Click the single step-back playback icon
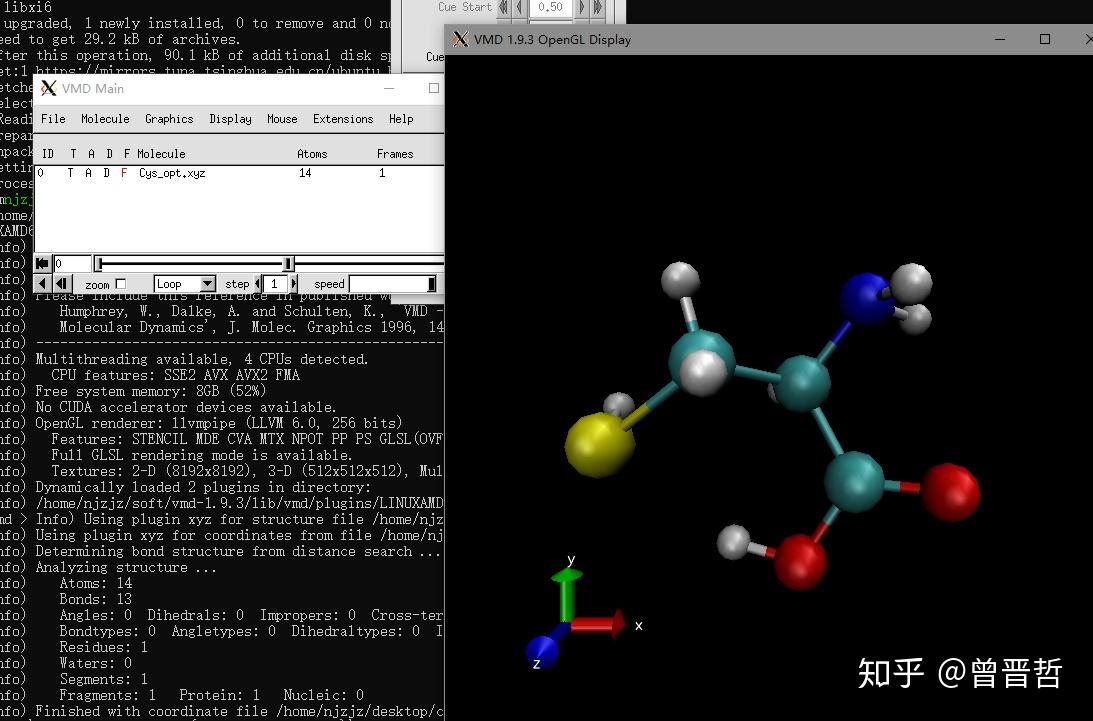This screenshot has width=1093, height=721. coord(61,283)
